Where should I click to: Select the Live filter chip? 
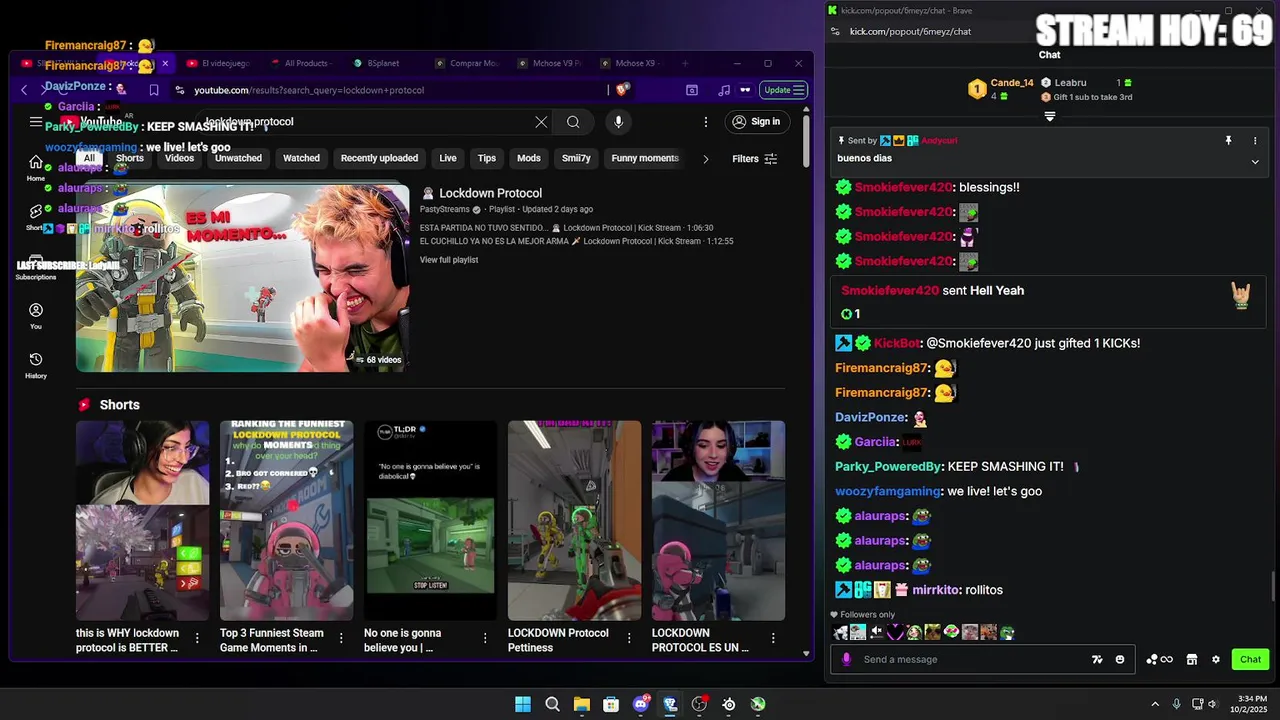pyautogui.click(x=448, y=158)
